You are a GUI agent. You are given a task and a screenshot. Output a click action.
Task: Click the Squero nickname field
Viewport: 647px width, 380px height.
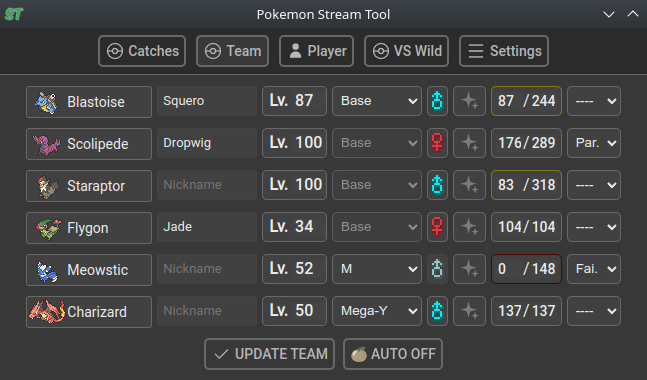click(207, 101)
